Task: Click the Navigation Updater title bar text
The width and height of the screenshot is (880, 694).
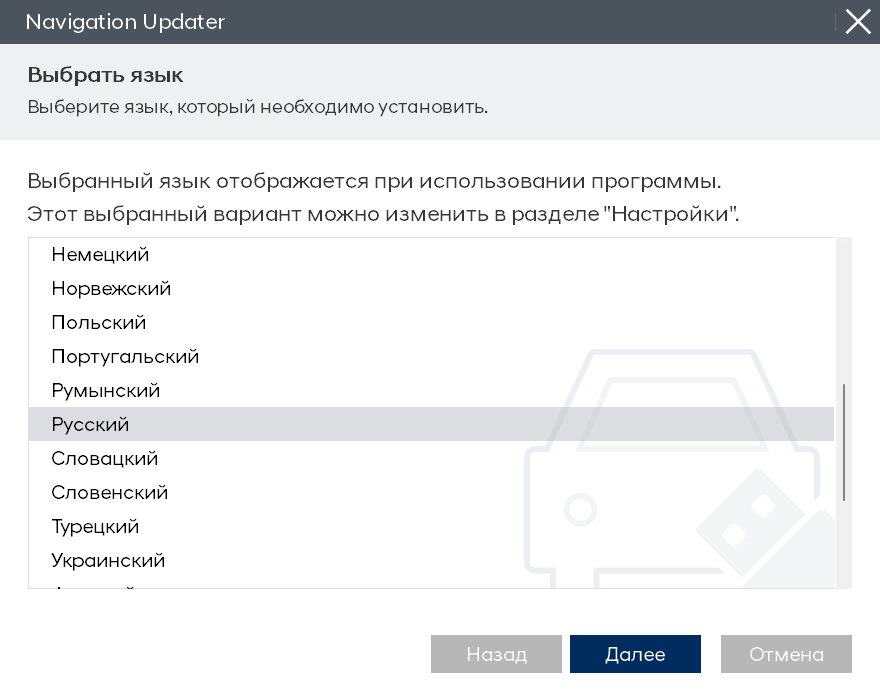Action: 125,22
